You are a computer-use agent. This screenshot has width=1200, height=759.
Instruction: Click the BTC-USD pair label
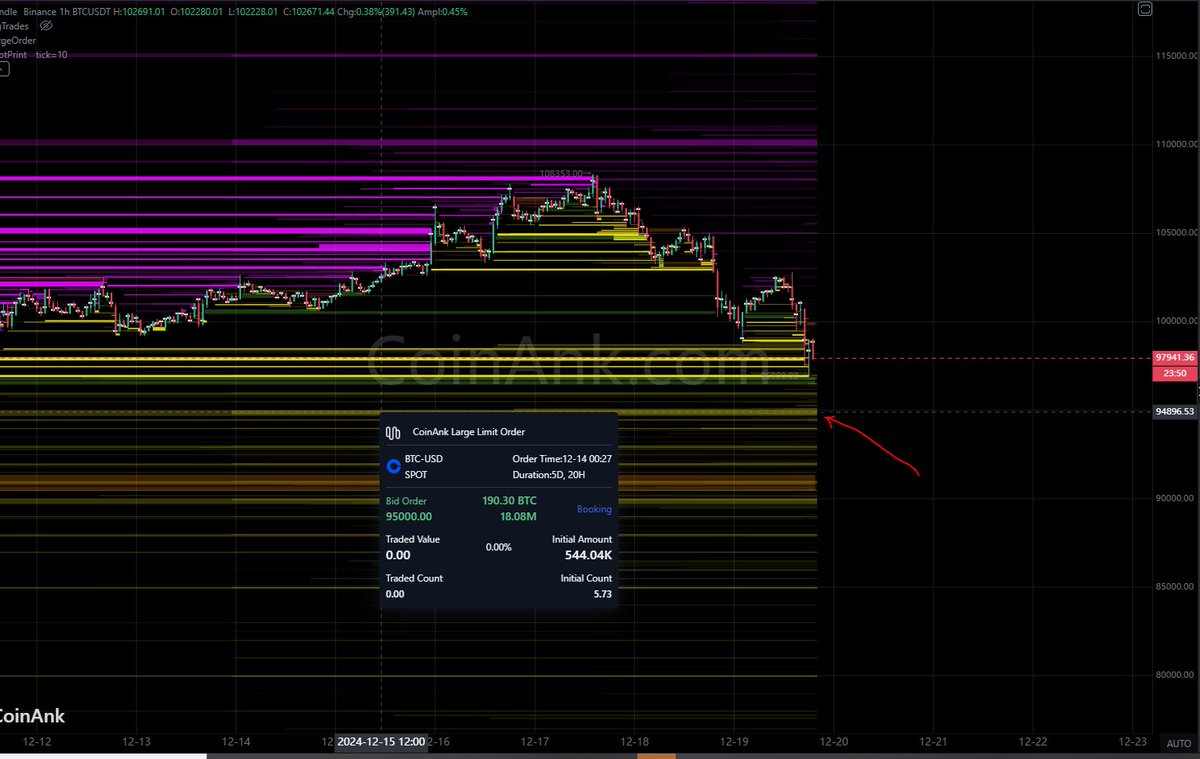pyautogui.click(x=424, y=459)
